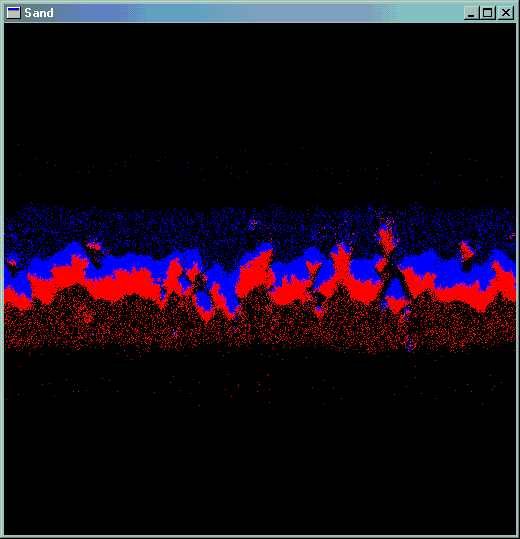Click the empty title bar area
The height and width of the screenshot is (539, 520).
tap(258, 13)
